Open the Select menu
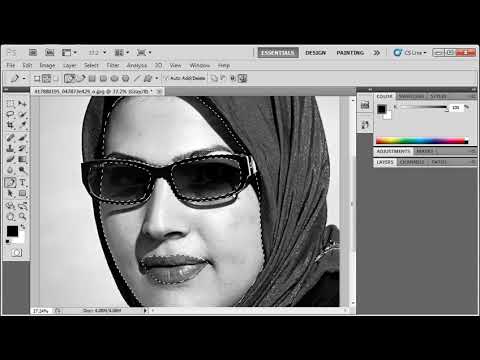Image resolution: width=480 pixels, height=360 pixels. (91, 65)
